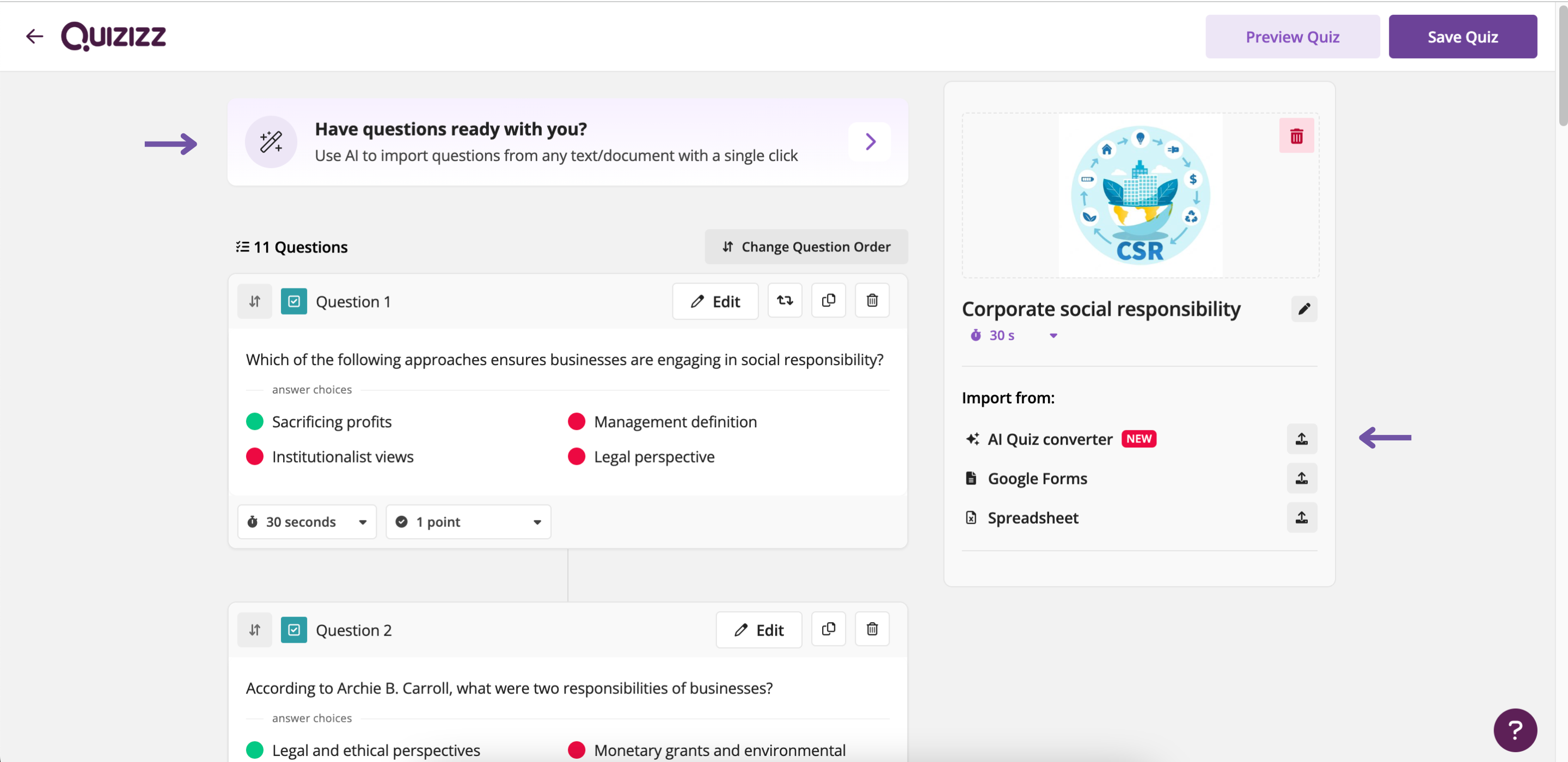Click the Preview Quiz button
1568x762 pixels.
pos(1292,36)
